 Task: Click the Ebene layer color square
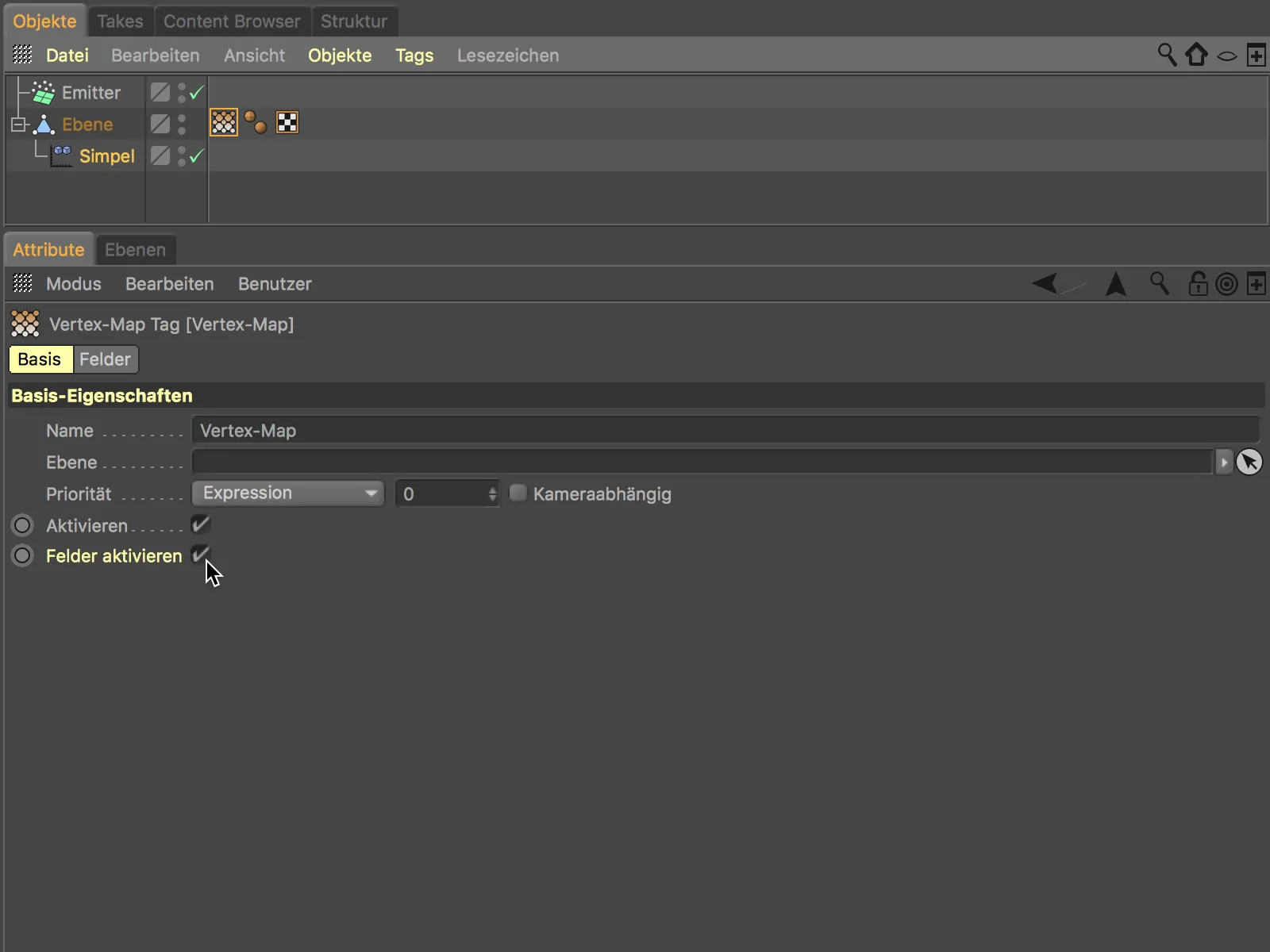[x=160, y=125]
